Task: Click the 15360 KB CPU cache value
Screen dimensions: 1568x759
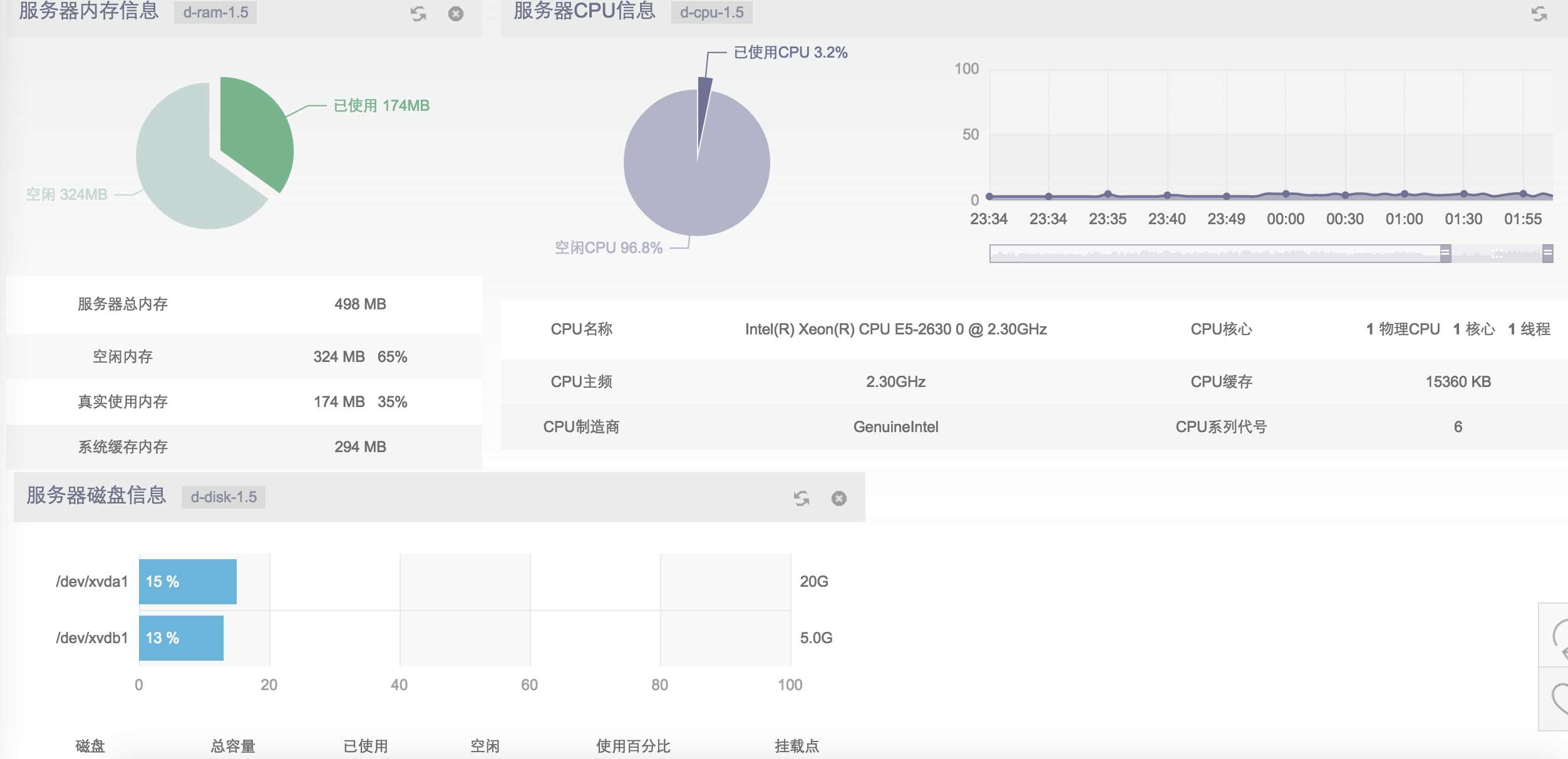Action: tap(1458, 381)
